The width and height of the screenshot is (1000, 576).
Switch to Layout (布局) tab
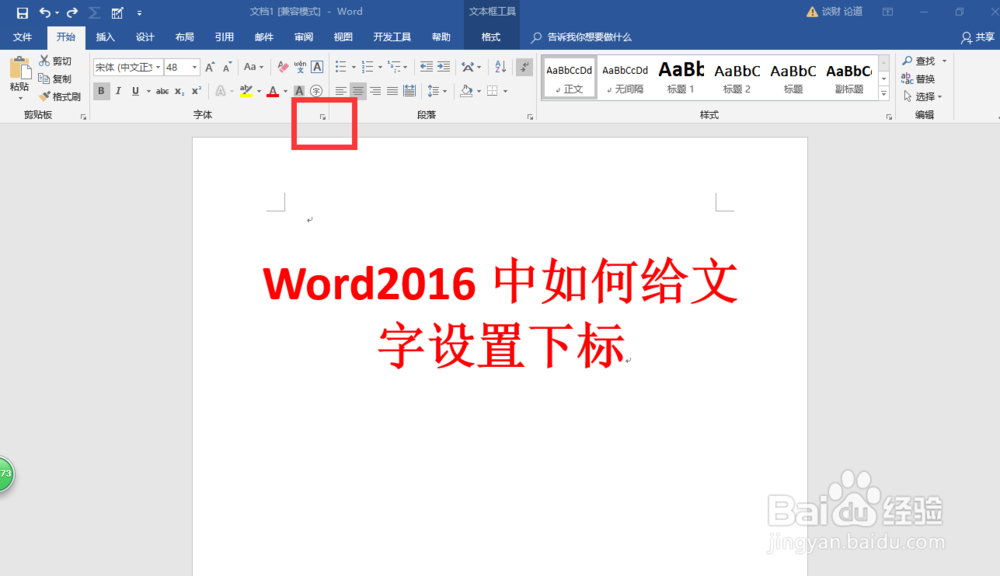[x=184, y=37]
